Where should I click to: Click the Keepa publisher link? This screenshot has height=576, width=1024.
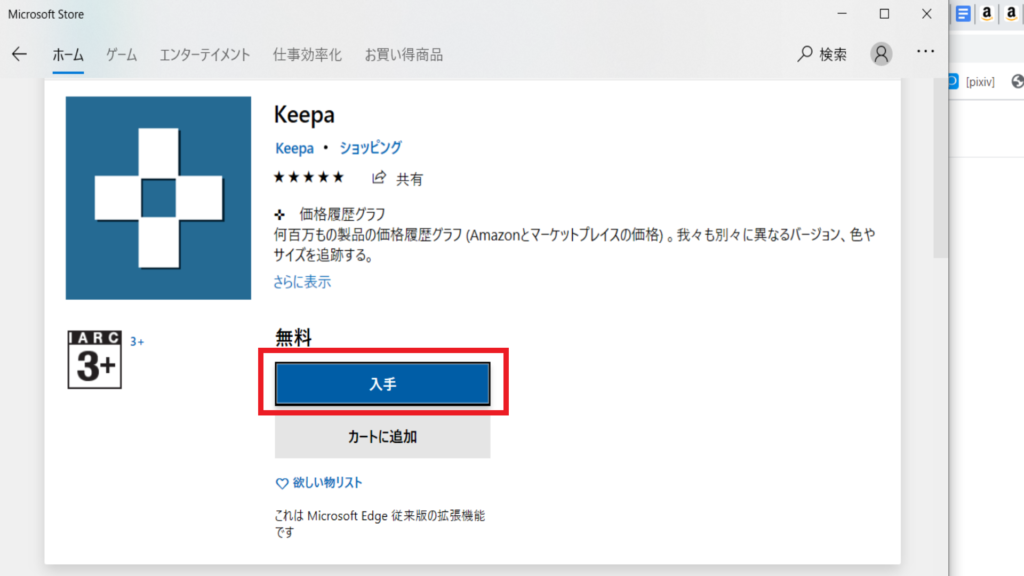pos(295,148)
